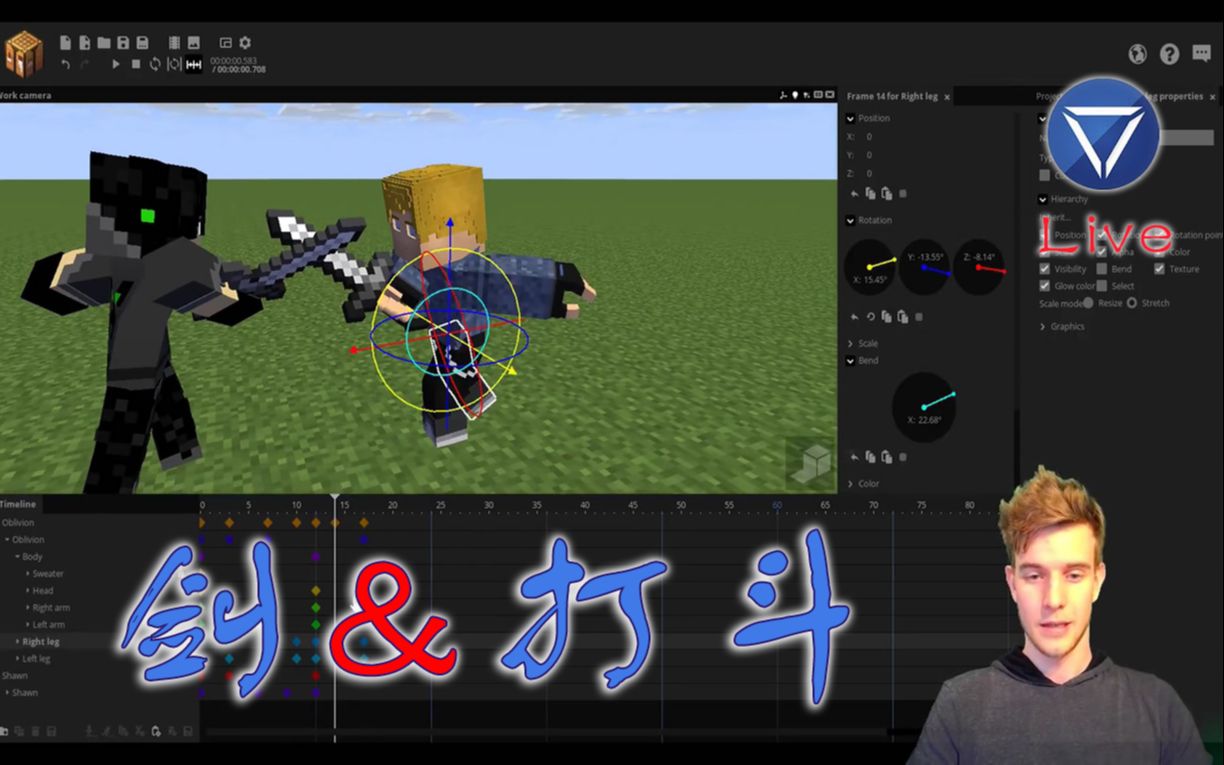Copy the Bend value

pyautogui.click(x=870, y=457)
